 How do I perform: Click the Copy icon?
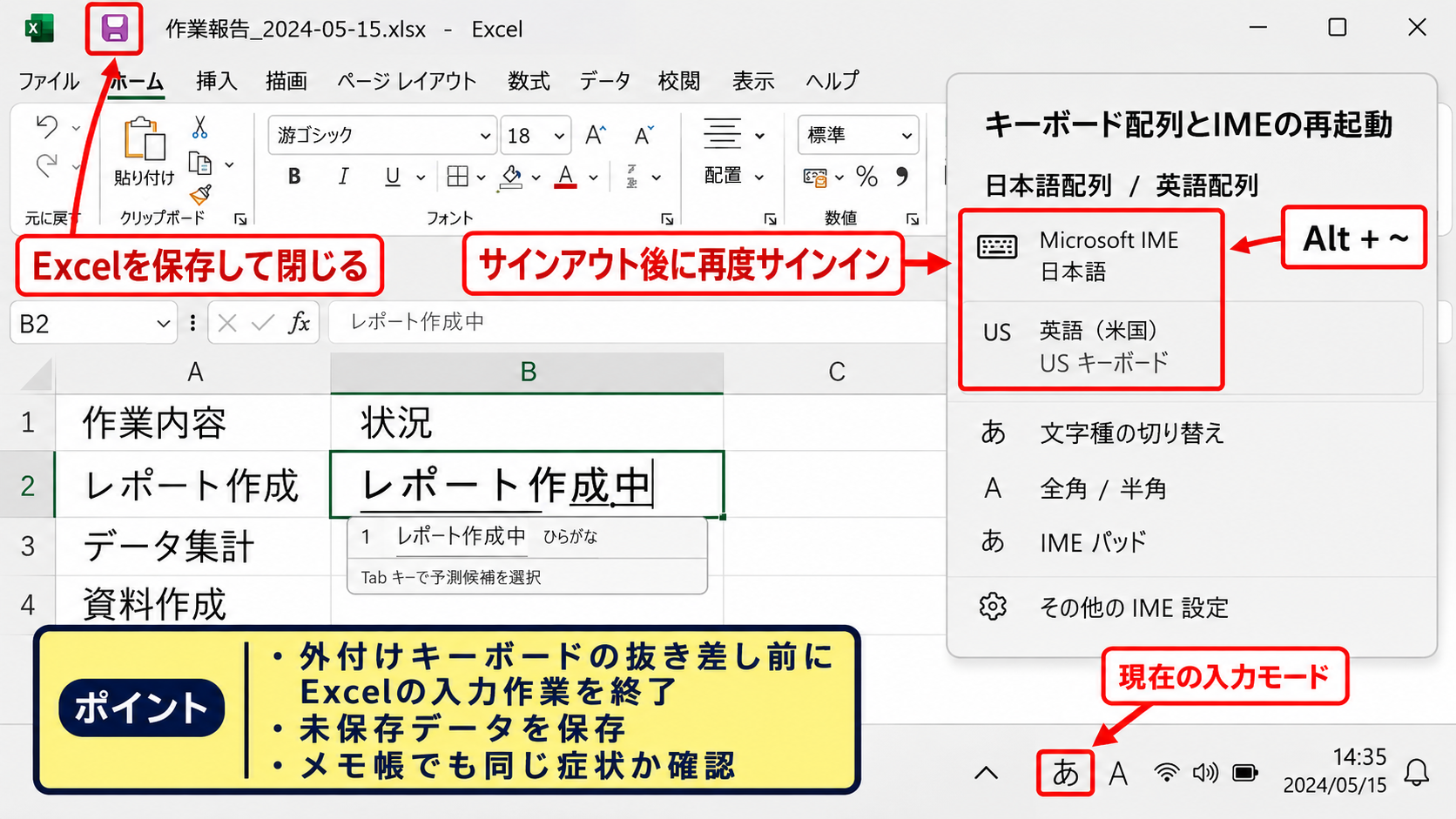click(x=200, y=164)
